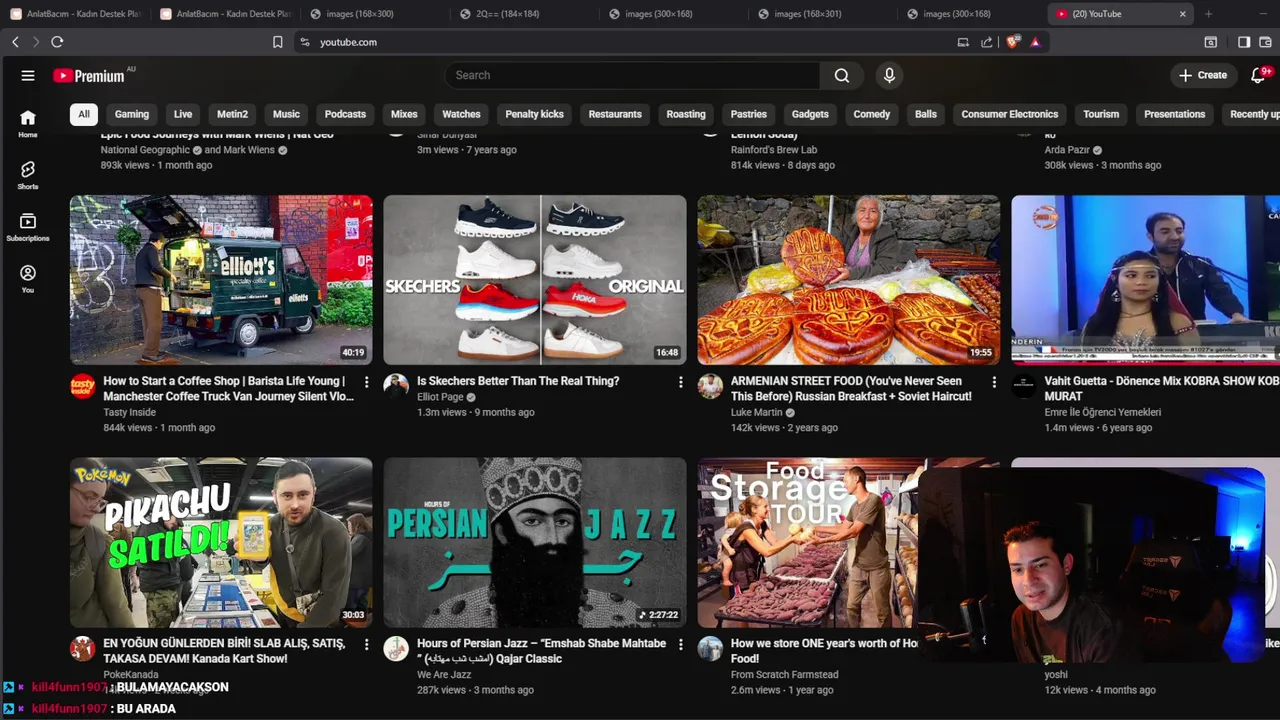Click the Create button
Screen dimensions: 1280x720
1203,75
